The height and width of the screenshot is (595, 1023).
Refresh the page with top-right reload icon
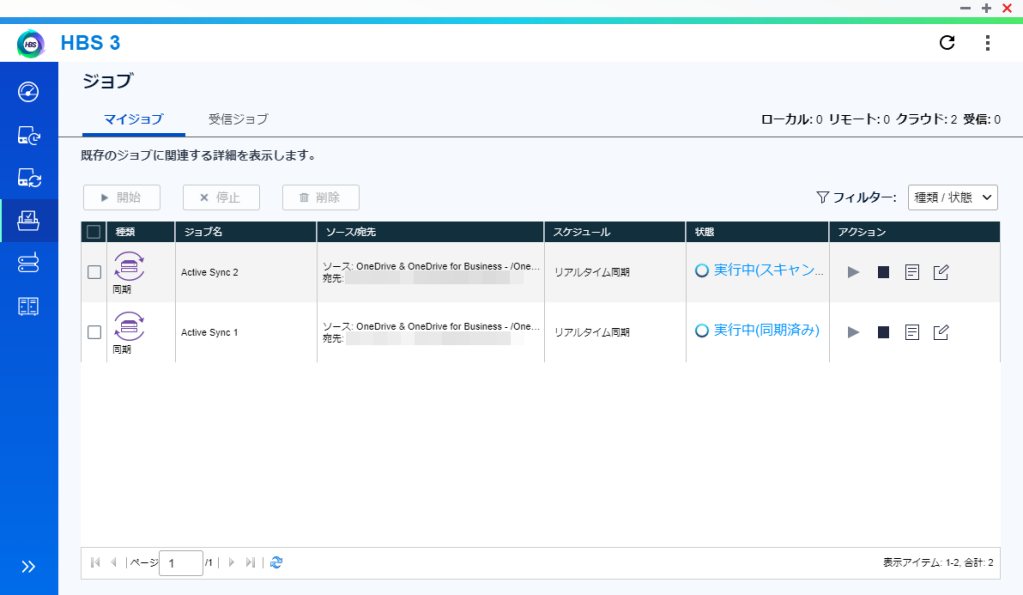click(x=947, y=43)
